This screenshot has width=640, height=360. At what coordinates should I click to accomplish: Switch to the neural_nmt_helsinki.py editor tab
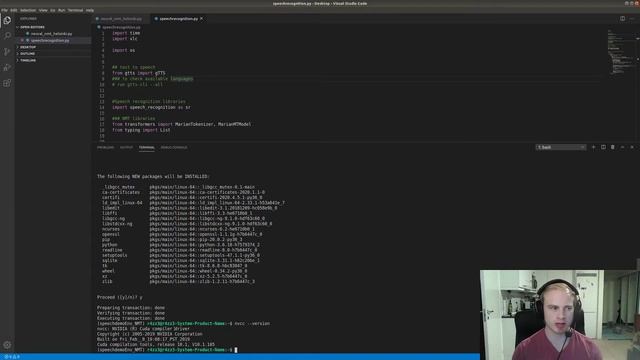click(x=121, y=19)
